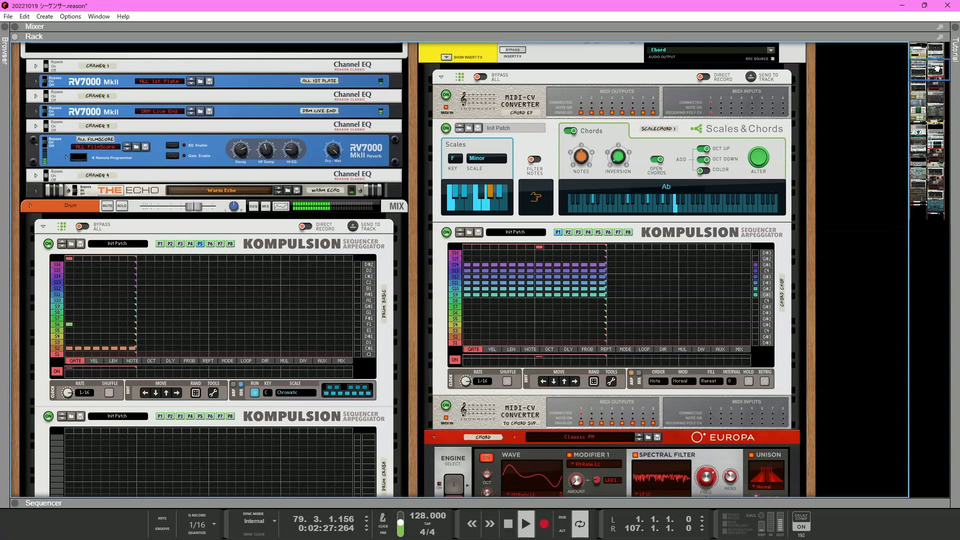This screenshot has height=540, width=960.
Task: Click the Notes knob in Scales & Chords
Action: coord(580,156)
